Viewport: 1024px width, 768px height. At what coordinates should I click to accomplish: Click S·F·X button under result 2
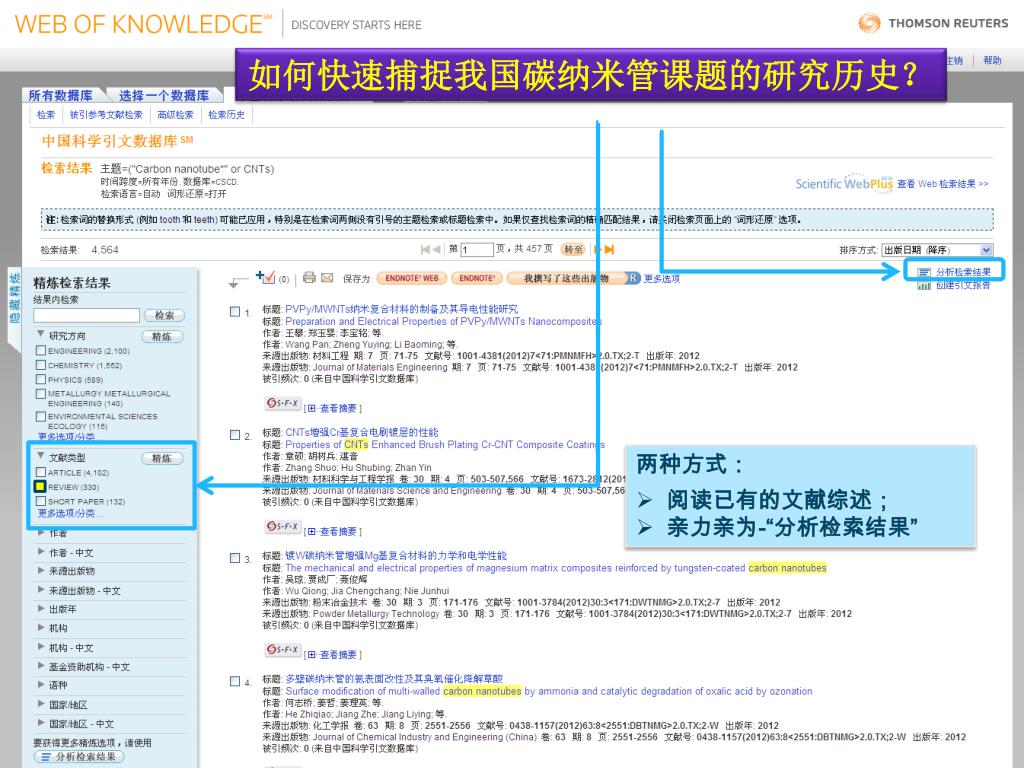pos(283,527)
